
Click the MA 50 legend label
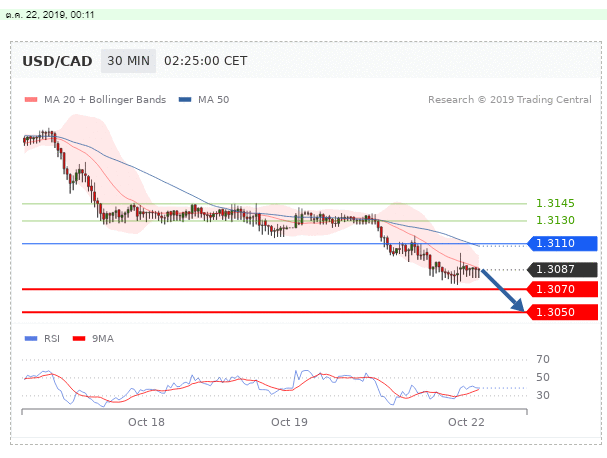(x=214, y=100)
